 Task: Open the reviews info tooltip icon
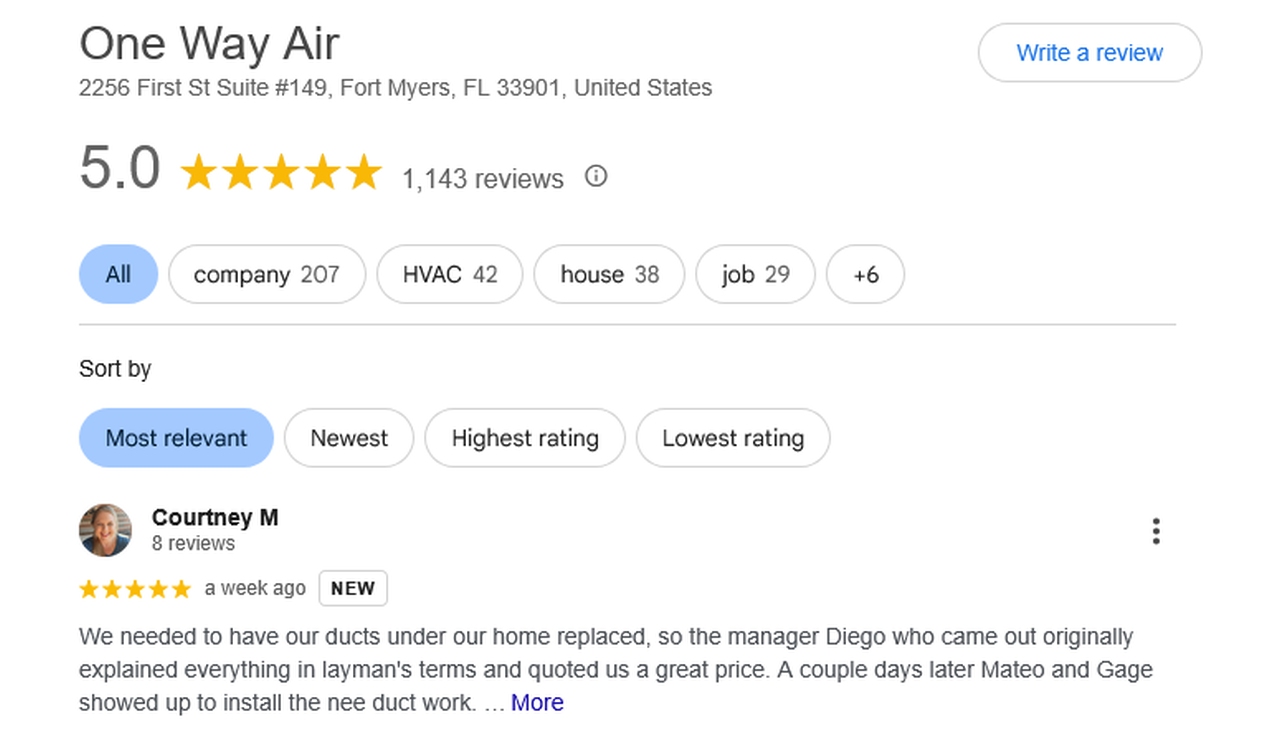(595, 176)
